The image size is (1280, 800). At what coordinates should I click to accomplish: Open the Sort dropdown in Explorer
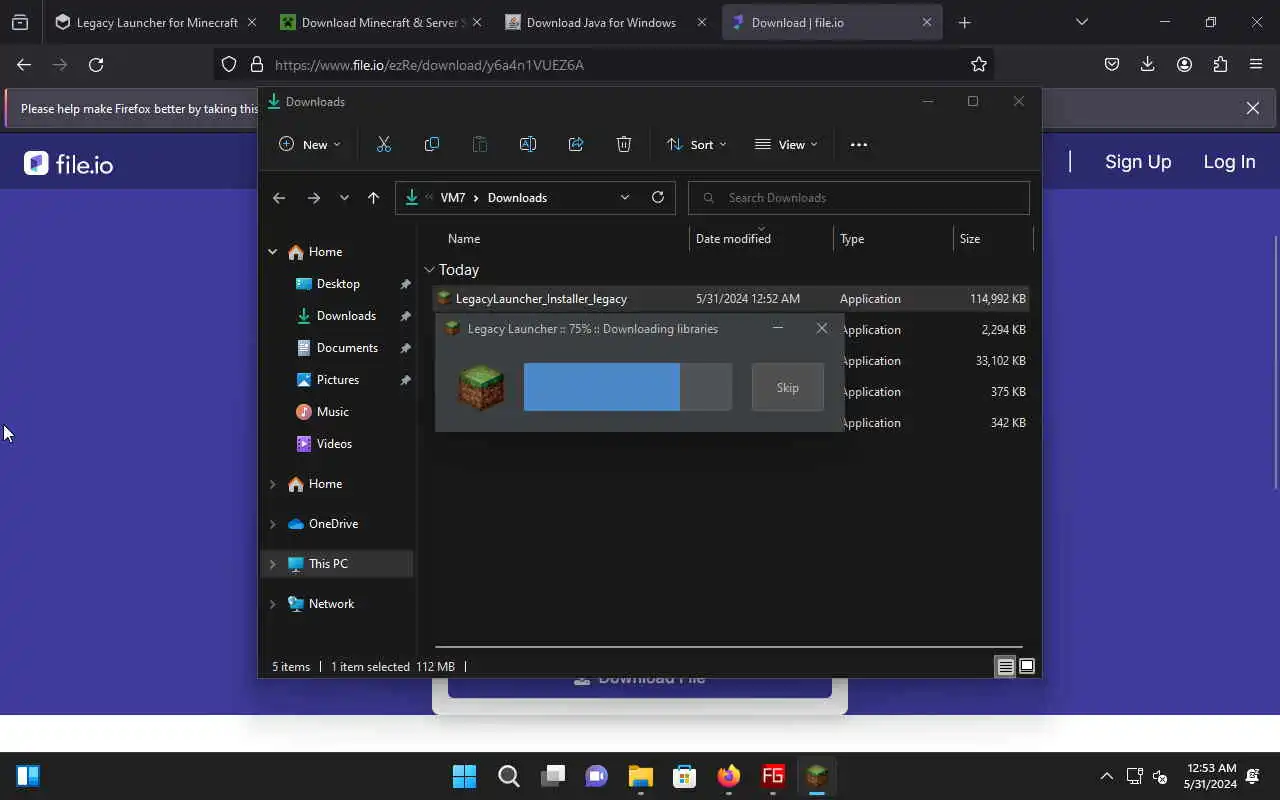click(697, 144)
